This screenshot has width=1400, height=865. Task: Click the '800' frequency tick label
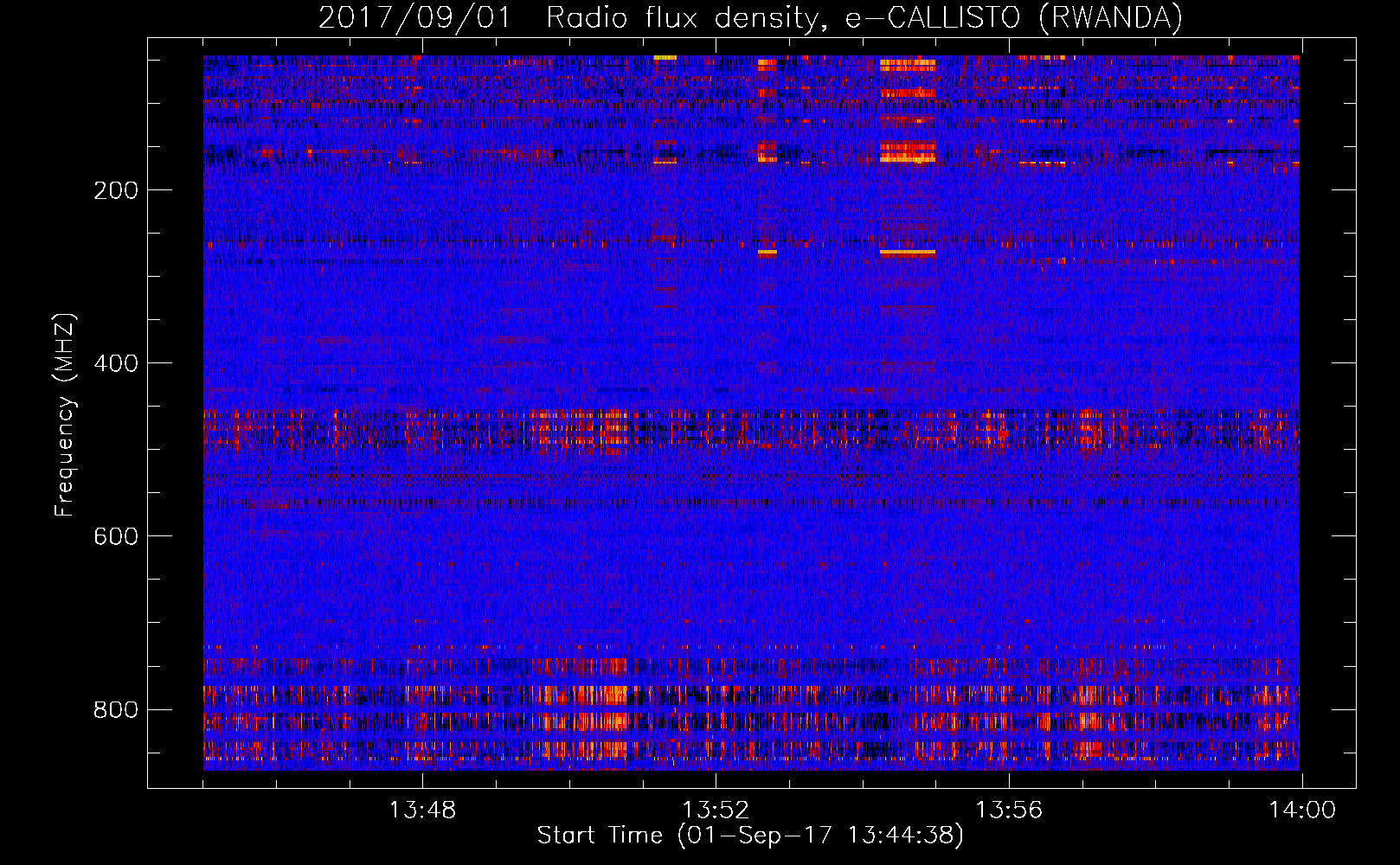(116, 709)
